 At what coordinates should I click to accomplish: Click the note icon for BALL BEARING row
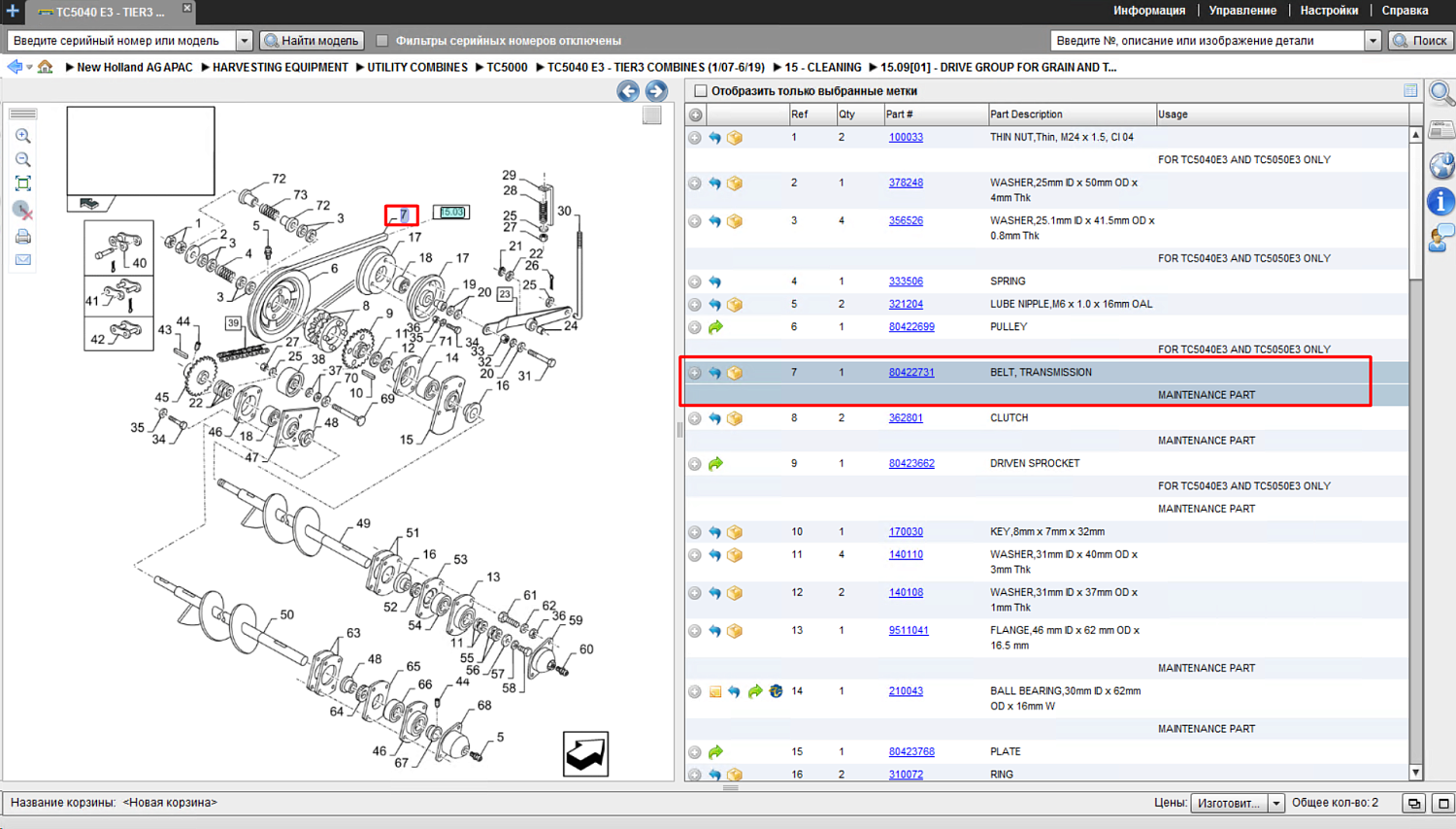[x=715, y=692]
